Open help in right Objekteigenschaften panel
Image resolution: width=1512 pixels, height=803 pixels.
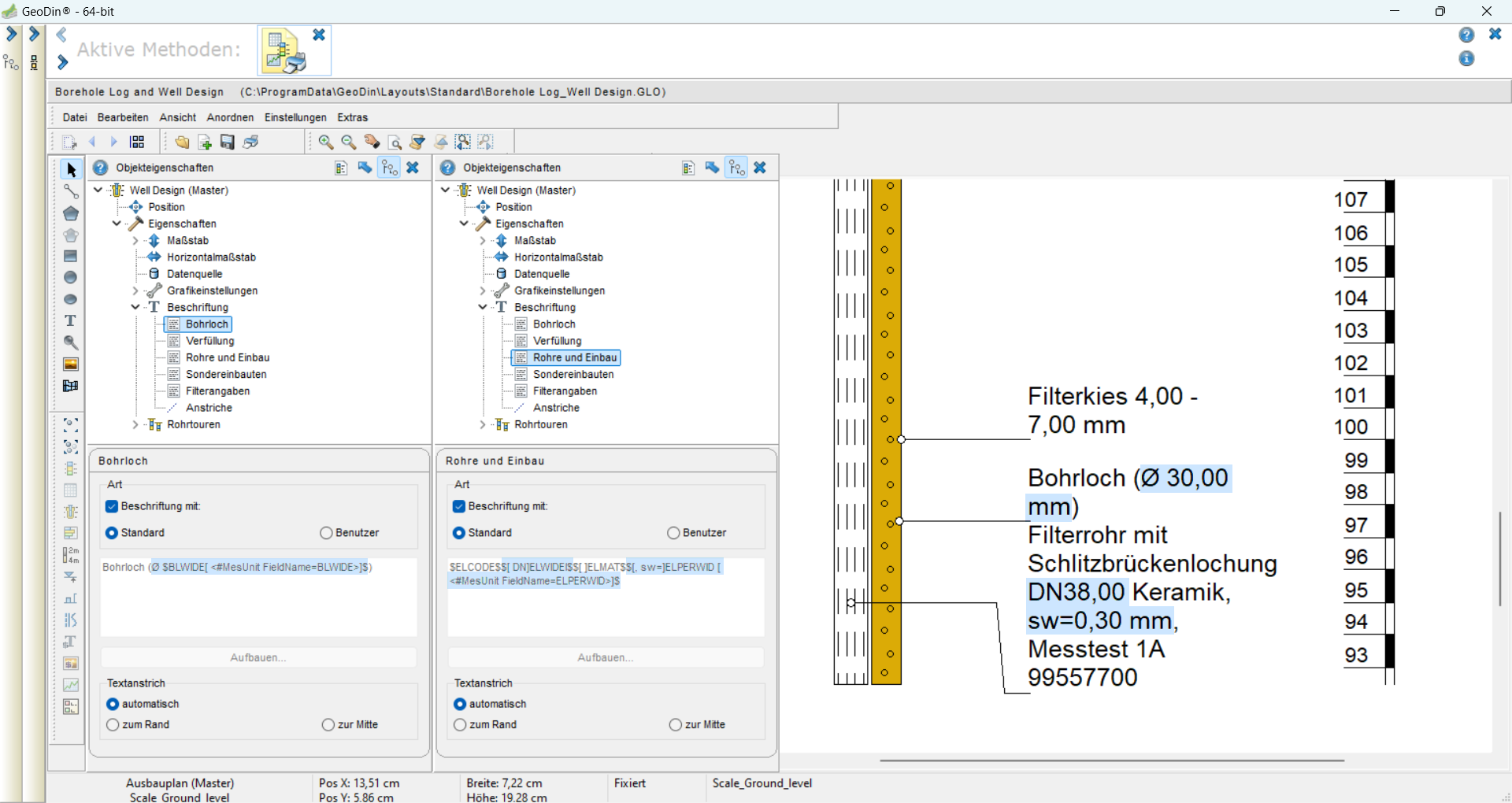pos(448,168)
